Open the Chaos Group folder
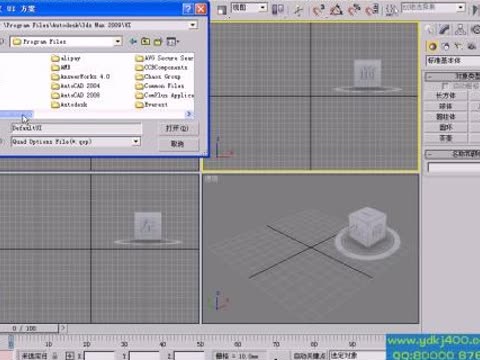The width and height of the screenshot is (480, 360). click(158, 77)
